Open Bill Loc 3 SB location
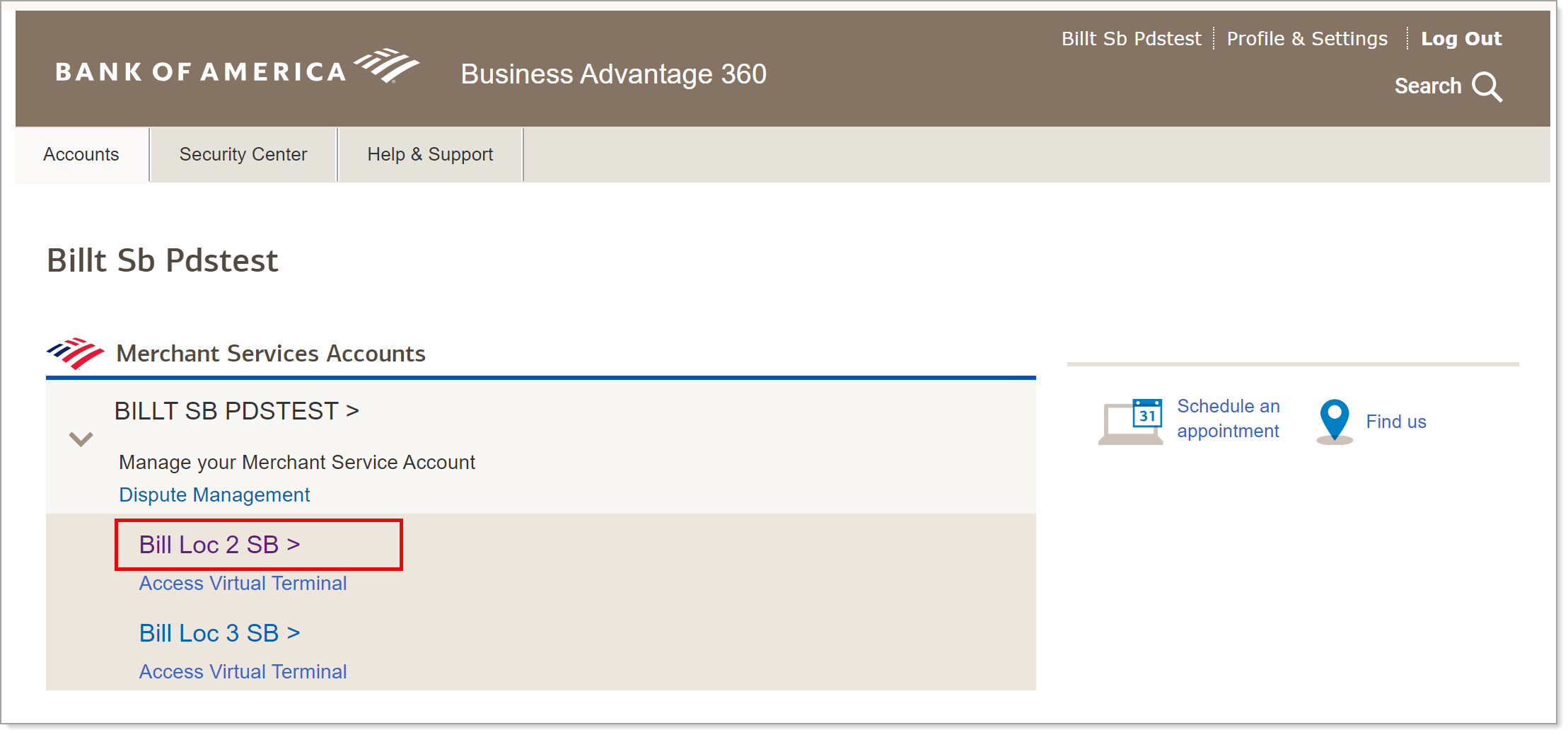Screen dimensions: 1568x735 [220, 633]
